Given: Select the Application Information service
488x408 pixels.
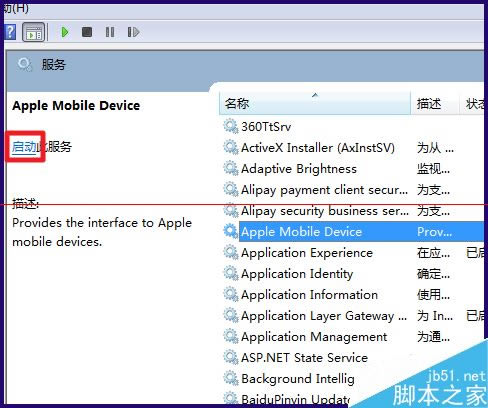Looking at the screenshot, I should point(353,295).
